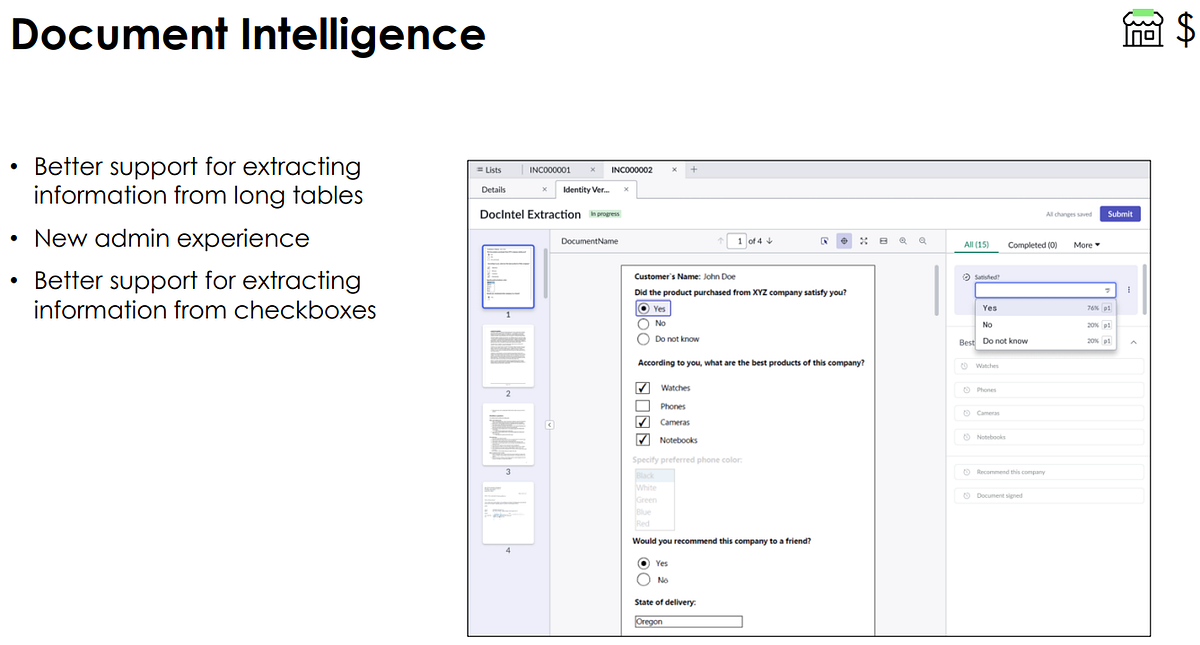1200x645 pixels.
Task: Select the region selection cursor tool
Action: coord(825,240)
